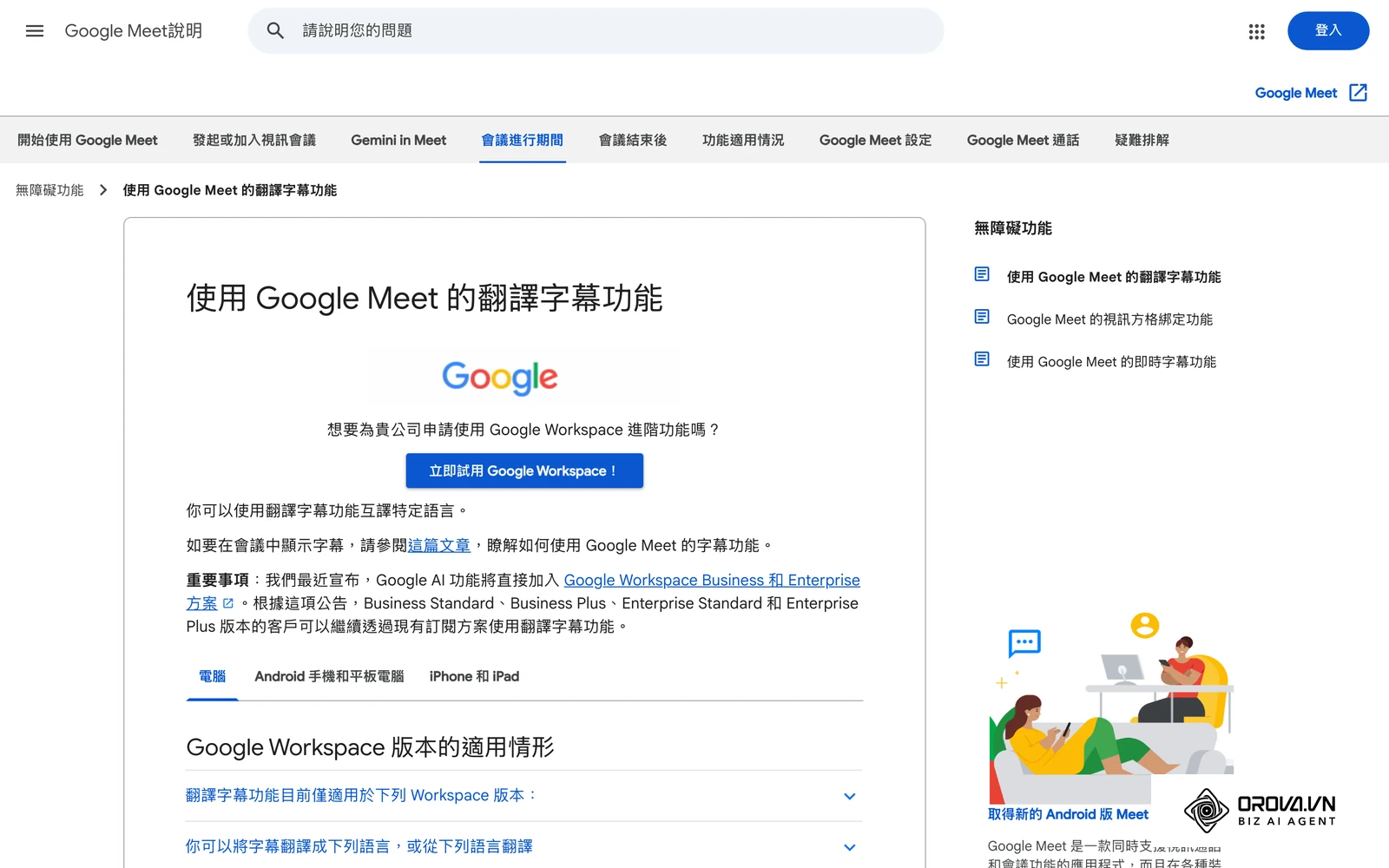1389x868 pixels.
Task: Open the hamburger main menu
Action: 35,31
